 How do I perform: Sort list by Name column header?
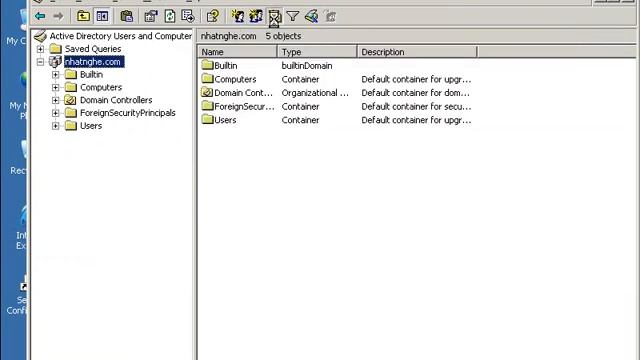pyautogui.click(x=238, y=52)
